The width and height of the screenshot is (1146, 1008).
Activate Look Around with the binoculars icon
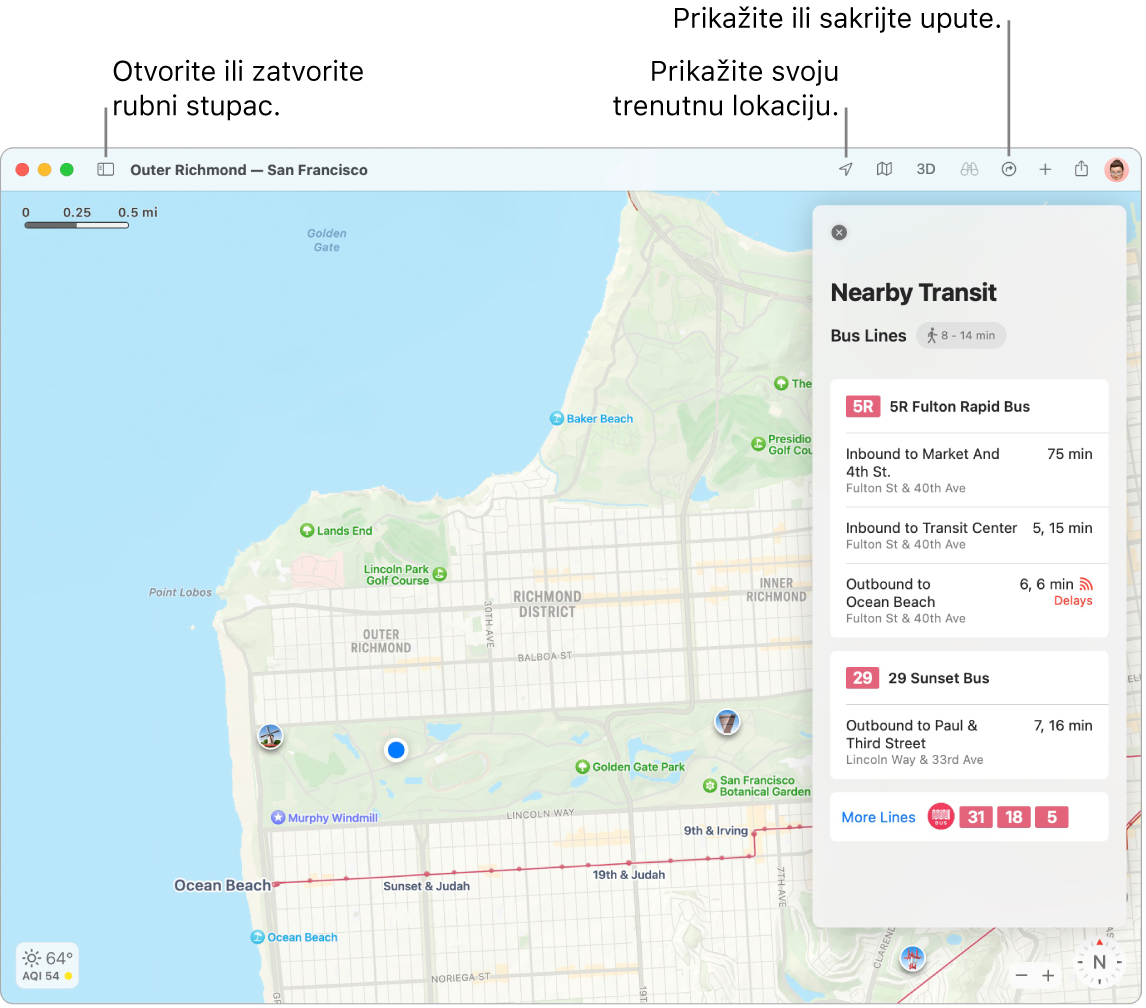(967, 169)
